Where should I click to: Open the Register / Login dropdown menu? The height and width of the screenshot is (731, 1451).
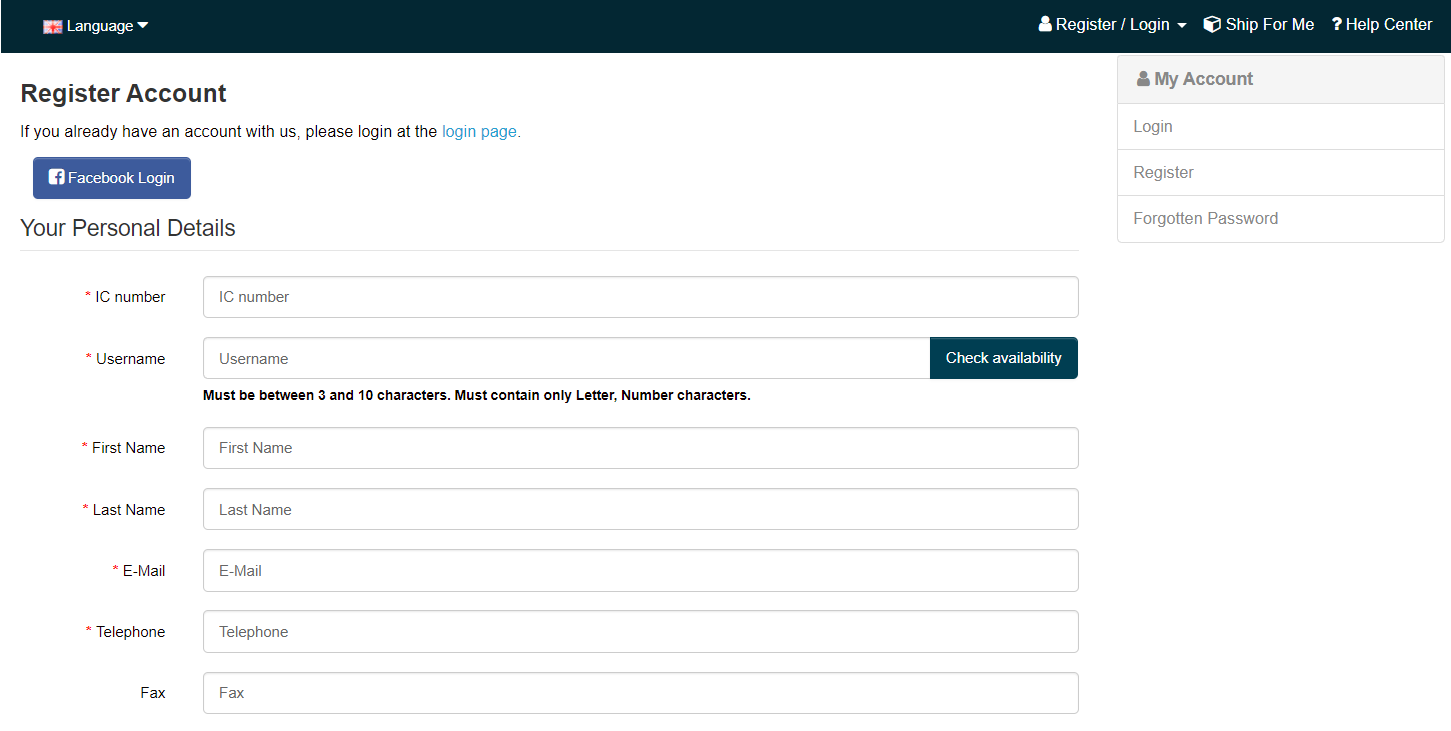click(x=1112, y=25)
